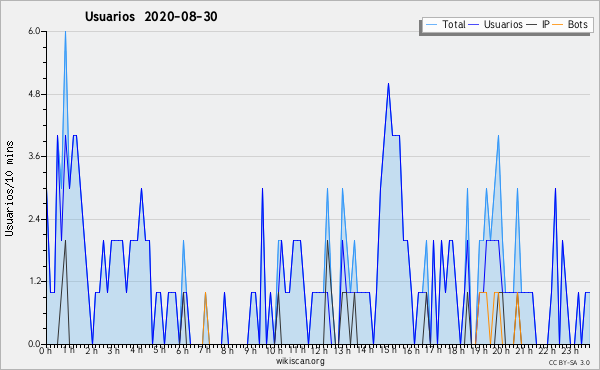Click the '1 h' x-axis label
The width and height of the screenshot is (600, 370).
[x=69, y=350]
